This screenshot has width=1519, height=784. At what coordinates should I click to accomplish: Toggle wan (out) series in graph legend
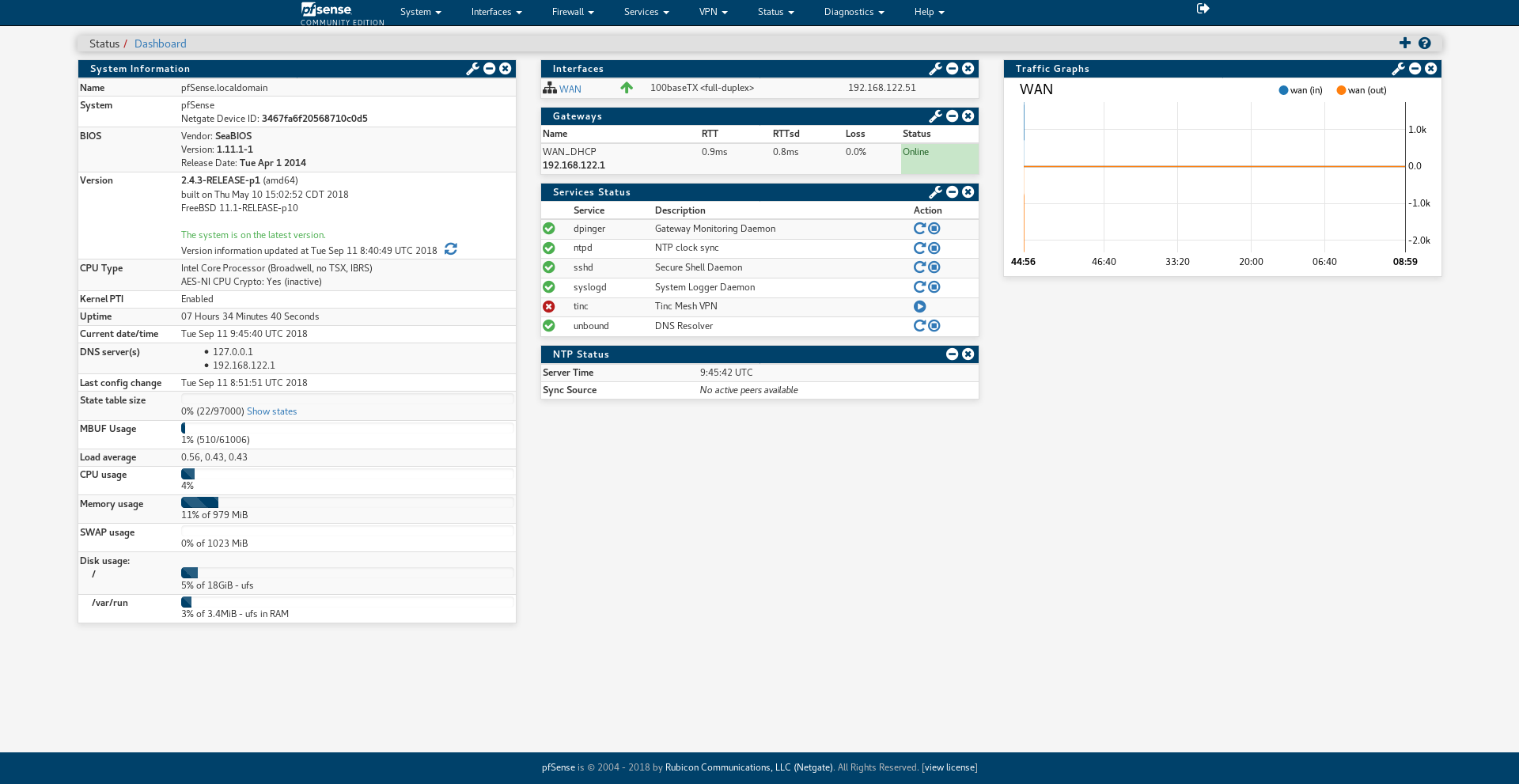point(1362,90)
